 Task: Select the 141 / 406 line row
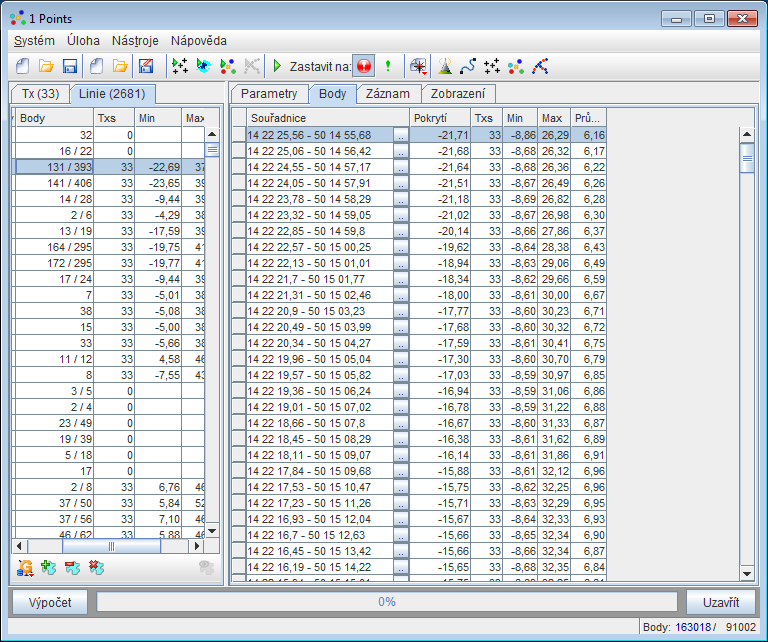(x=69, y=183)
